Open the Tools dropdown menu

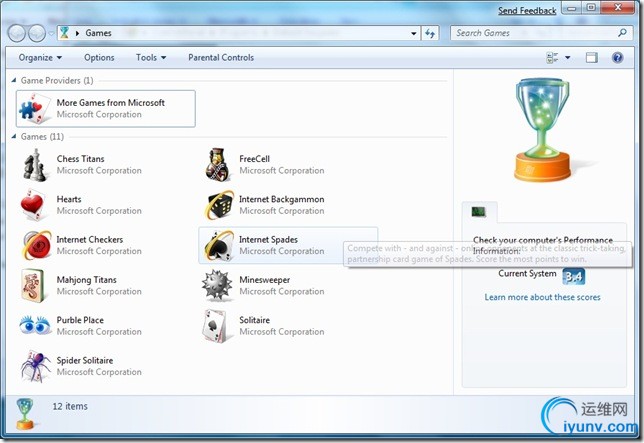click(151, 57)
